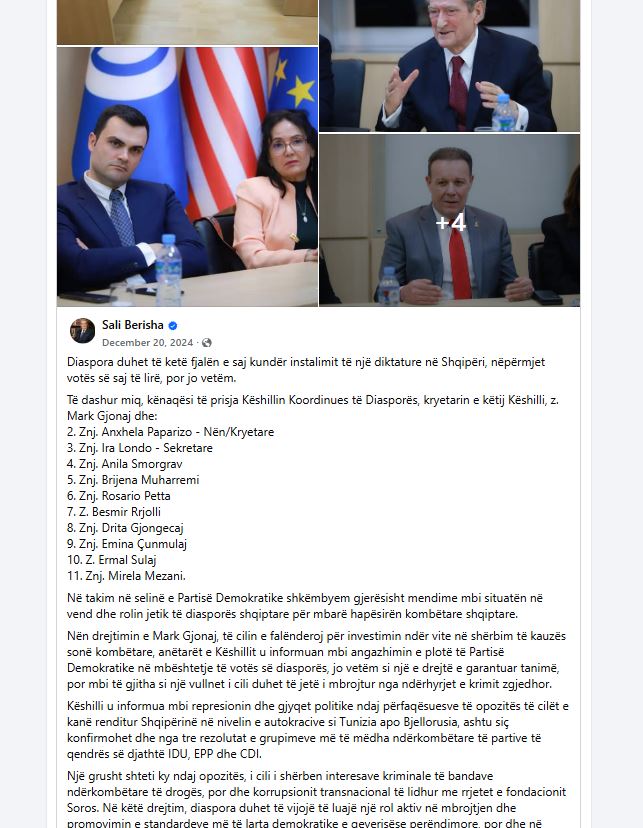Open the December 20, 2024 timestamp link

[x=147, y=343]
